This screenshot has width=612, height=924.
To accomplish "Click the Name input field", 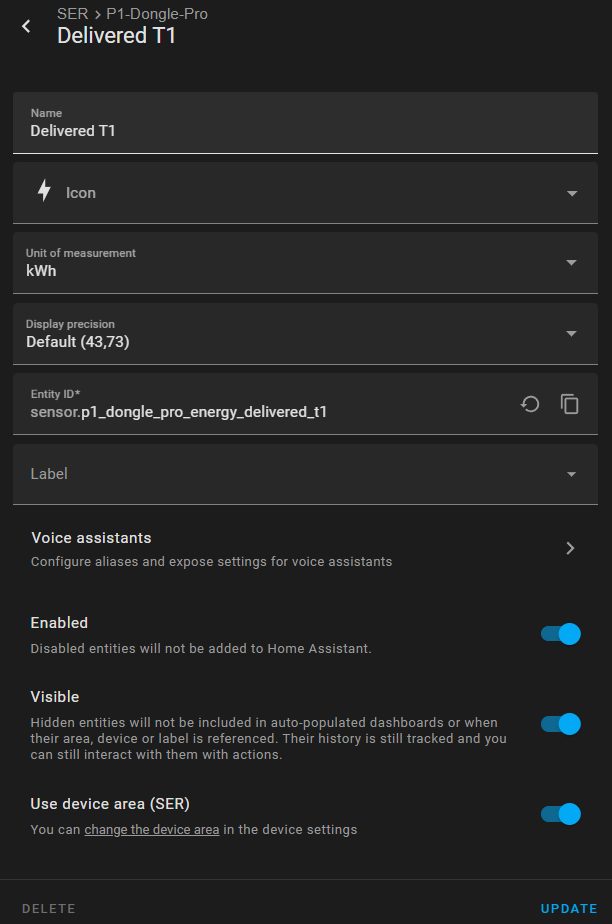I will (x=305, y=123).
